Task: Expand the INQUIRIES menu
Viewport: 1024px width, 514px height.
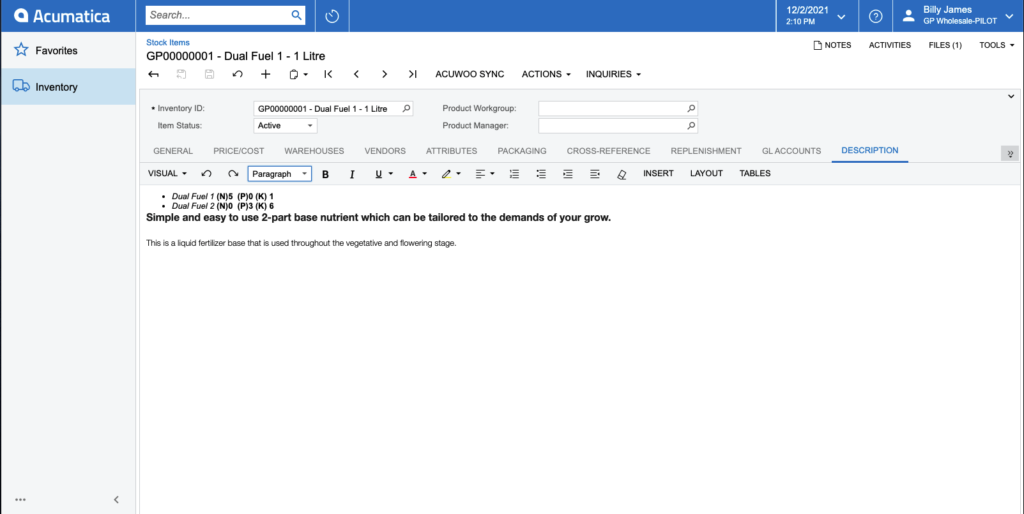Action: 613,74
